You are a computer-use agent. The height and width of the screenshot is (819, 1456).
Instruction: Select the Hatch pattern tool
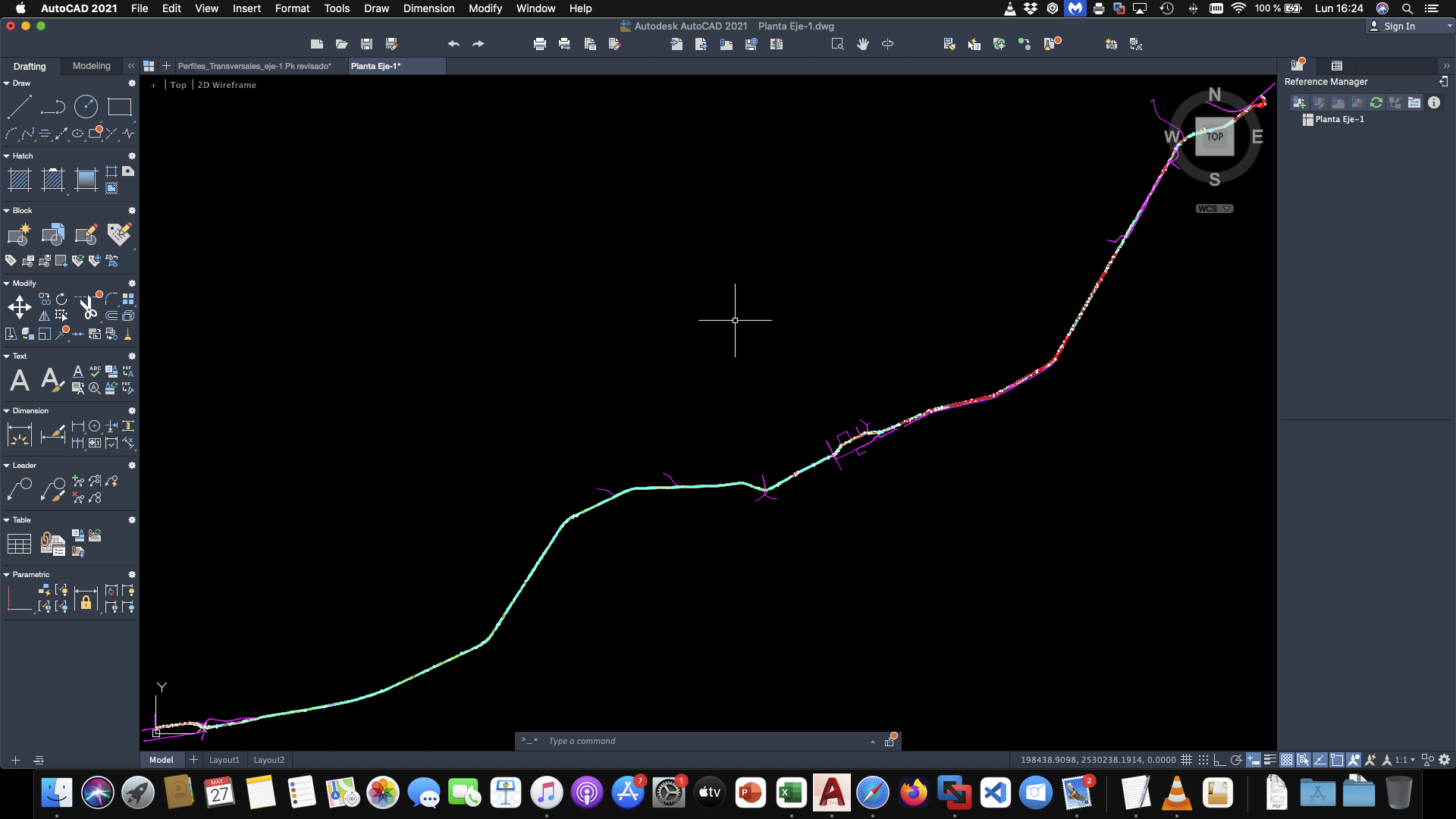point(19,180)
